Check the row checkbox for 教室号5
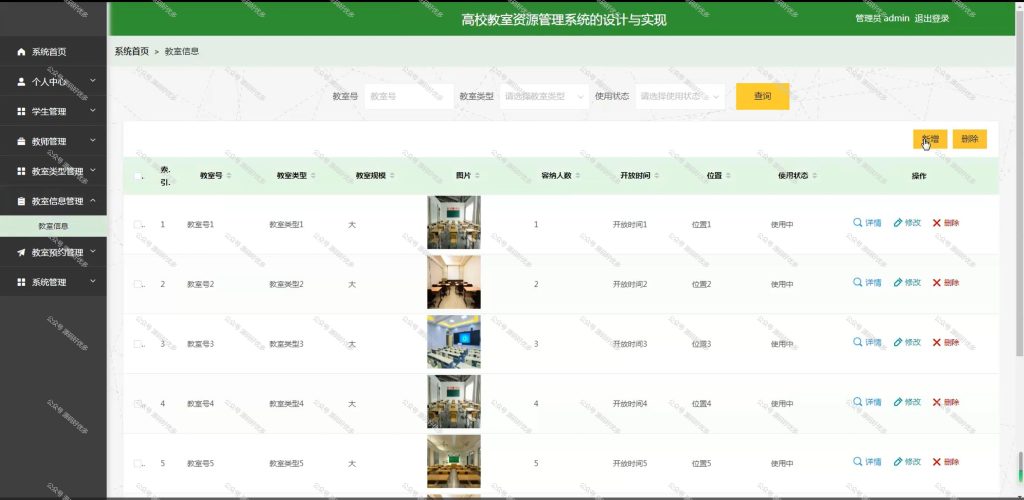This screenshot has height=500, width=1024. click(x=138, y=463)
